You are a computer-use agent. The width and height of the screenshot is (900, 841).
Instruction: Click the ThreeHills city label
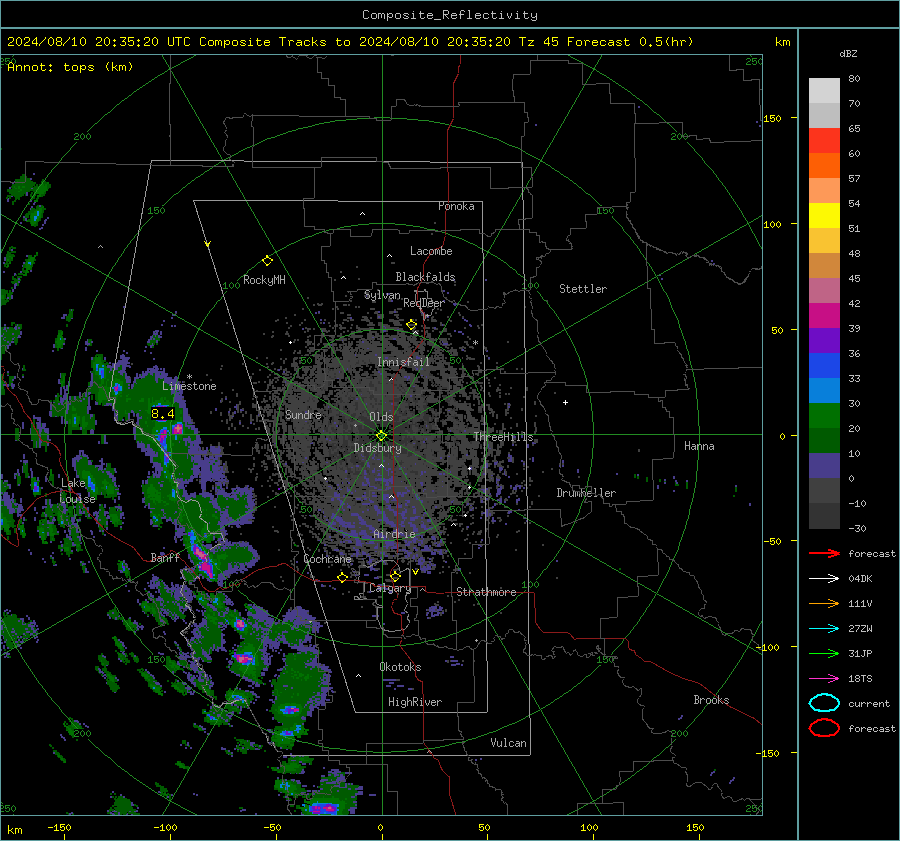pyautogui.click(x=503, y=437)
